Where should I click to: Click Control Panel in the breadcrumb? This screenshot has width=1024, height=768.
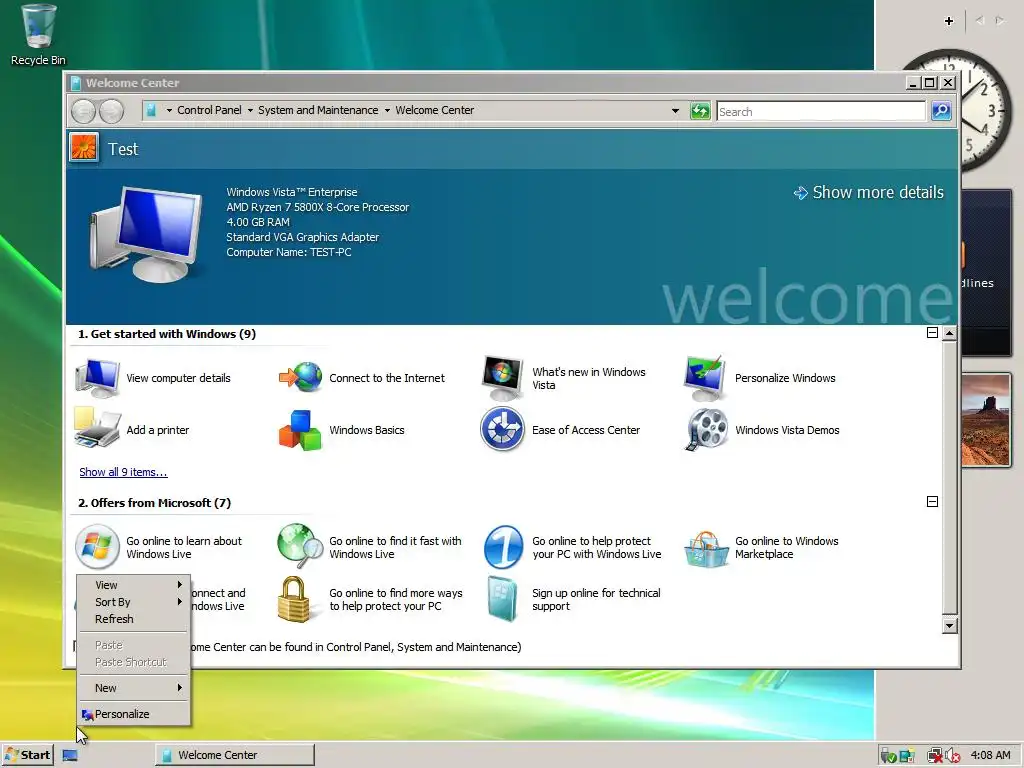point(209,110)
